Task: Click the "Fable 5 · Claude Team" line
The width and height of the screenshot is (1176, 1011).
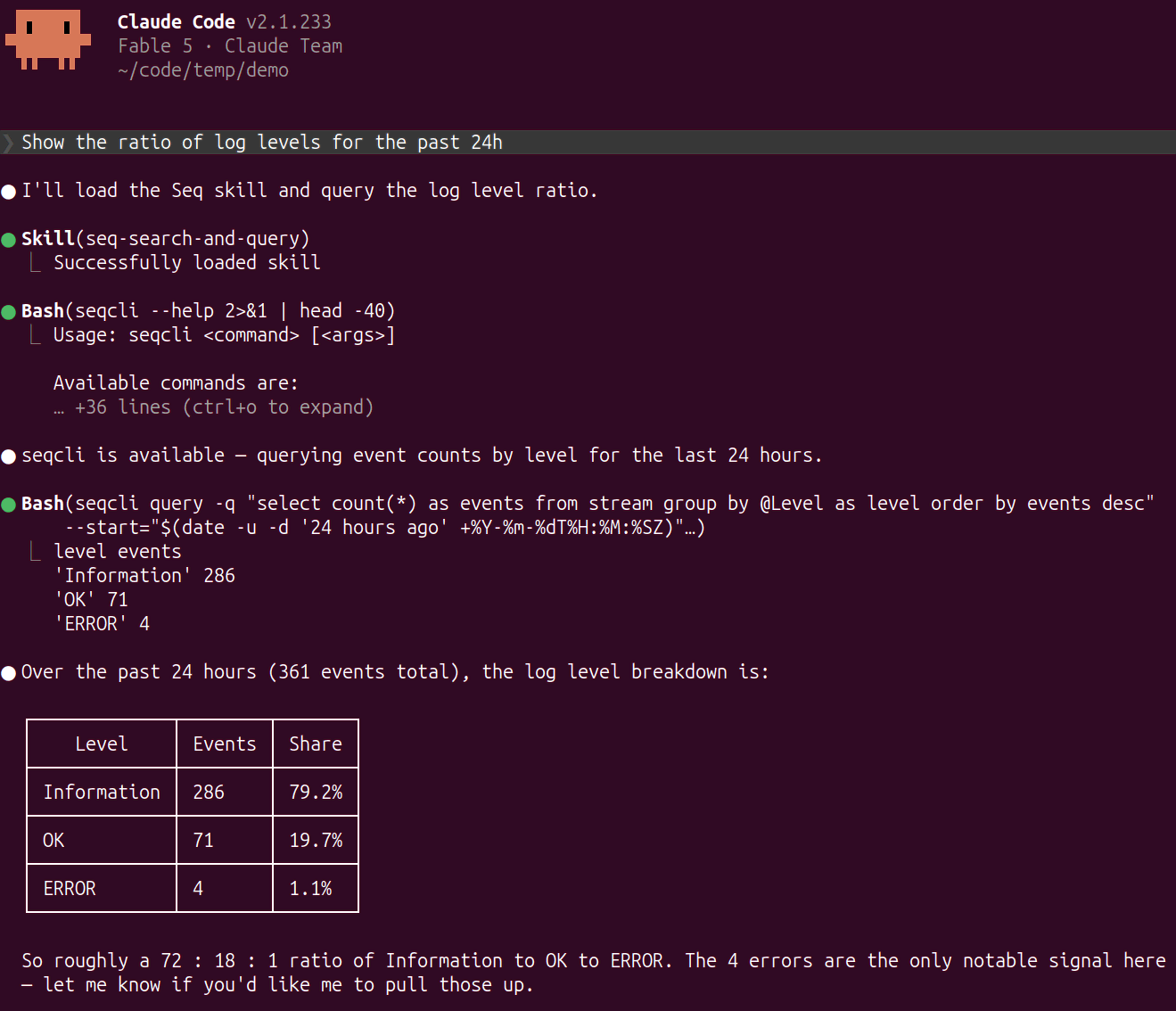Action: 230,45
